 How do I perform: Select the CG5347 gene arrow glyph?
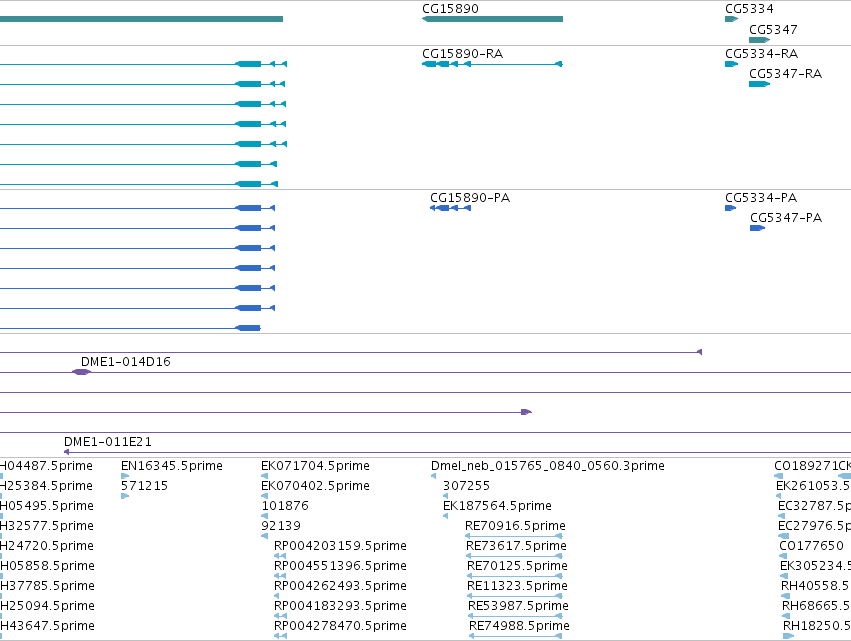[x=759, y=40]
